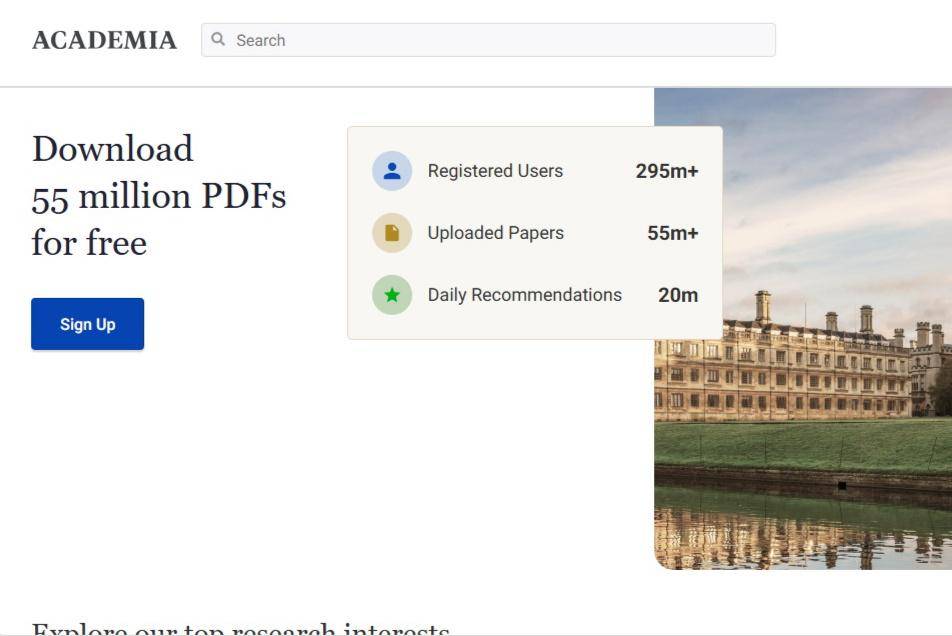Viewport: 952px width, 636px height.
Task: Click the "295m+" value
Action: tap(667, 171)
